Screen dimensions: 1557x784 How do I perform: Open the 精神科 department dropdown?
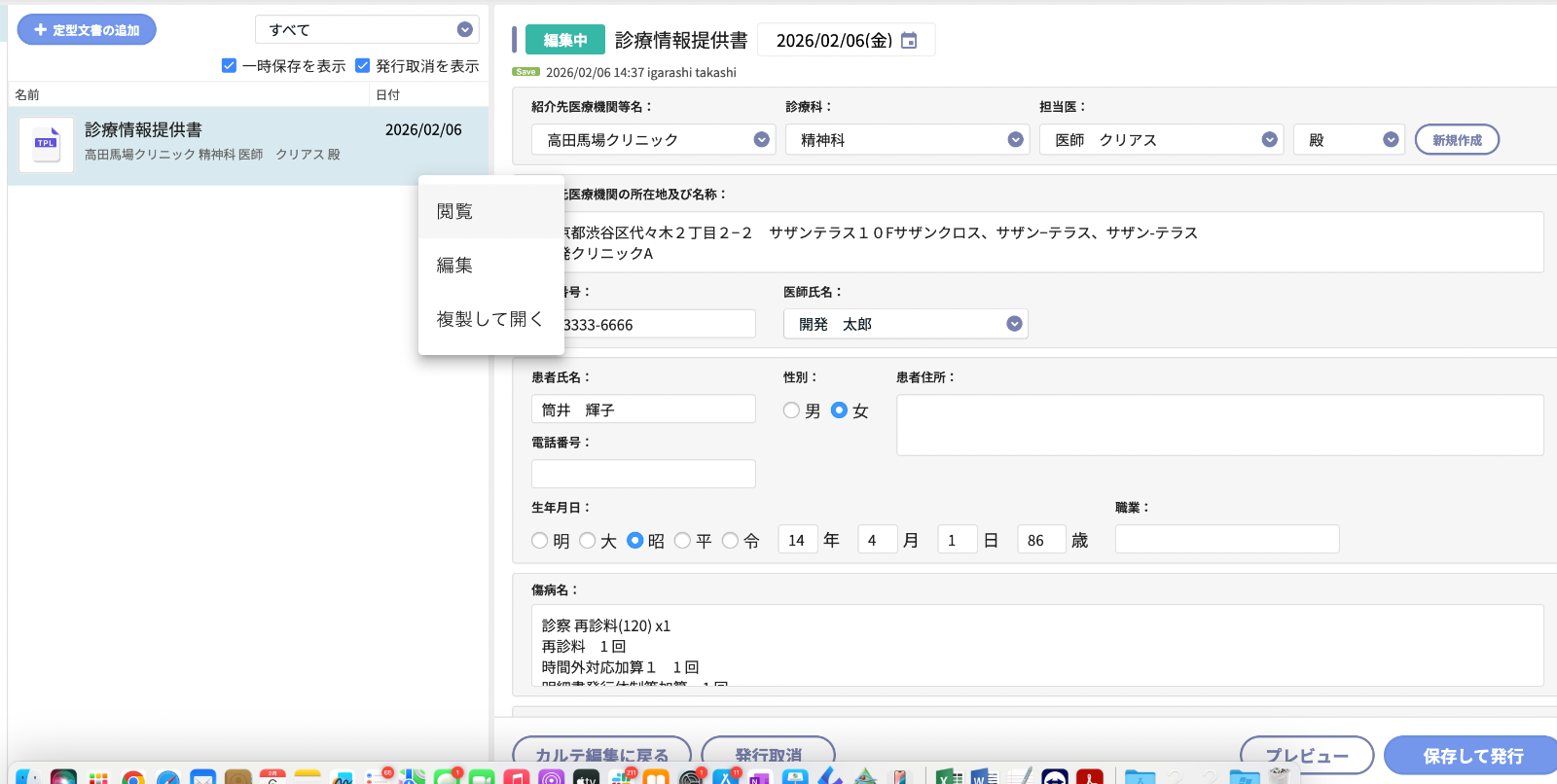(907, 140)
